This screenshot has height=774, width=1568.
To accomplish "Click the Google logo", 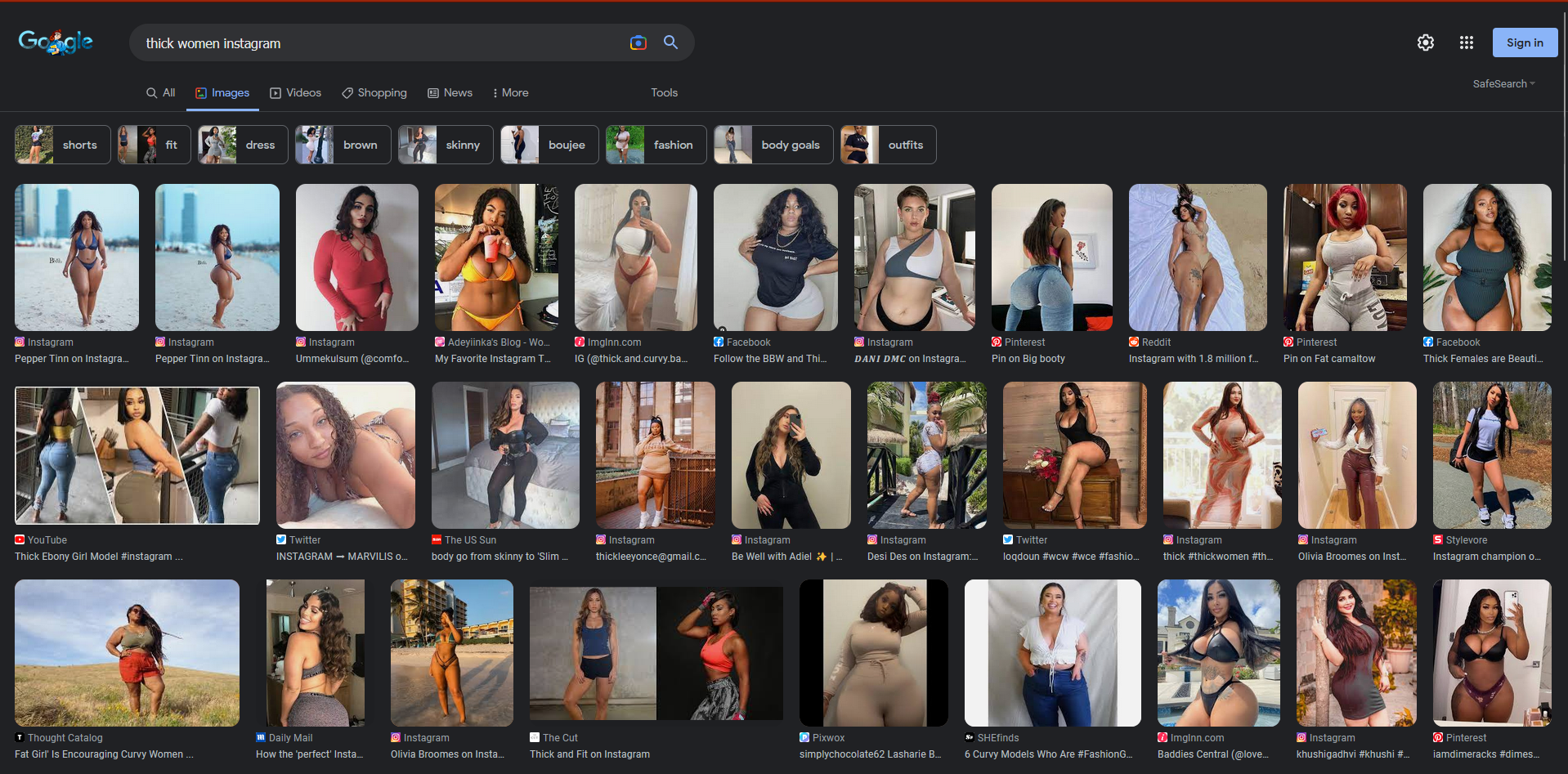I will (x=56, y=42).
